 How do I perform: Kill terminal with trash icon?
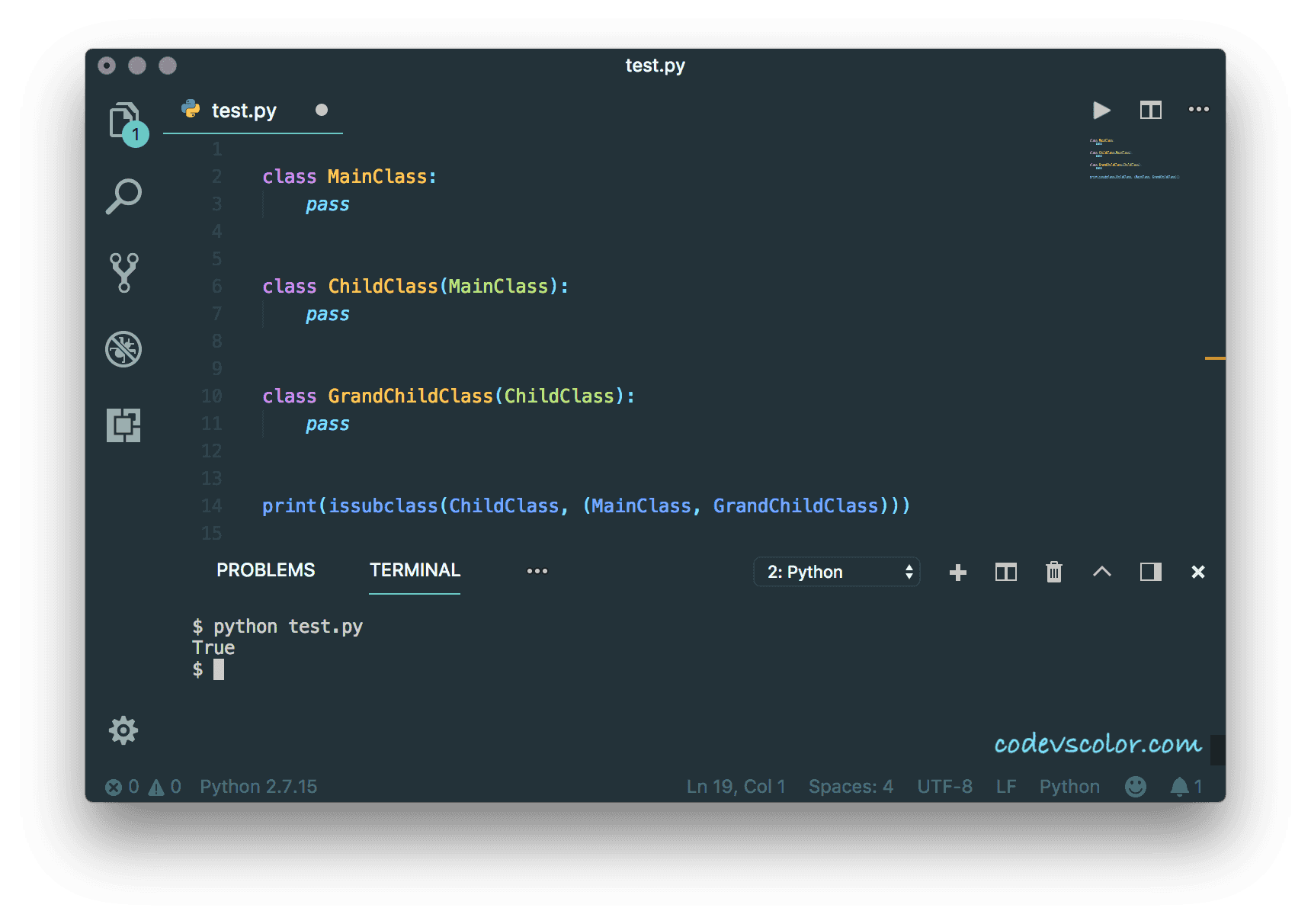[x=1054, y=572]
